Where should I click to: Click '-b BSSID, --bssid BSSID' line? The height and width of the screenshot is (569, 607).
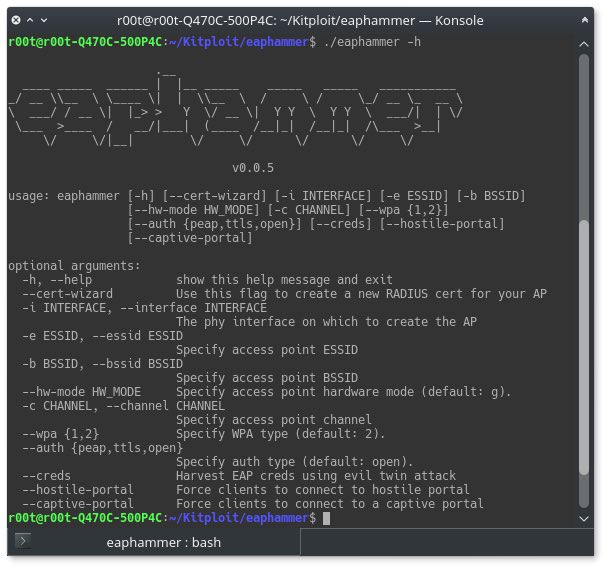point(102,363)
